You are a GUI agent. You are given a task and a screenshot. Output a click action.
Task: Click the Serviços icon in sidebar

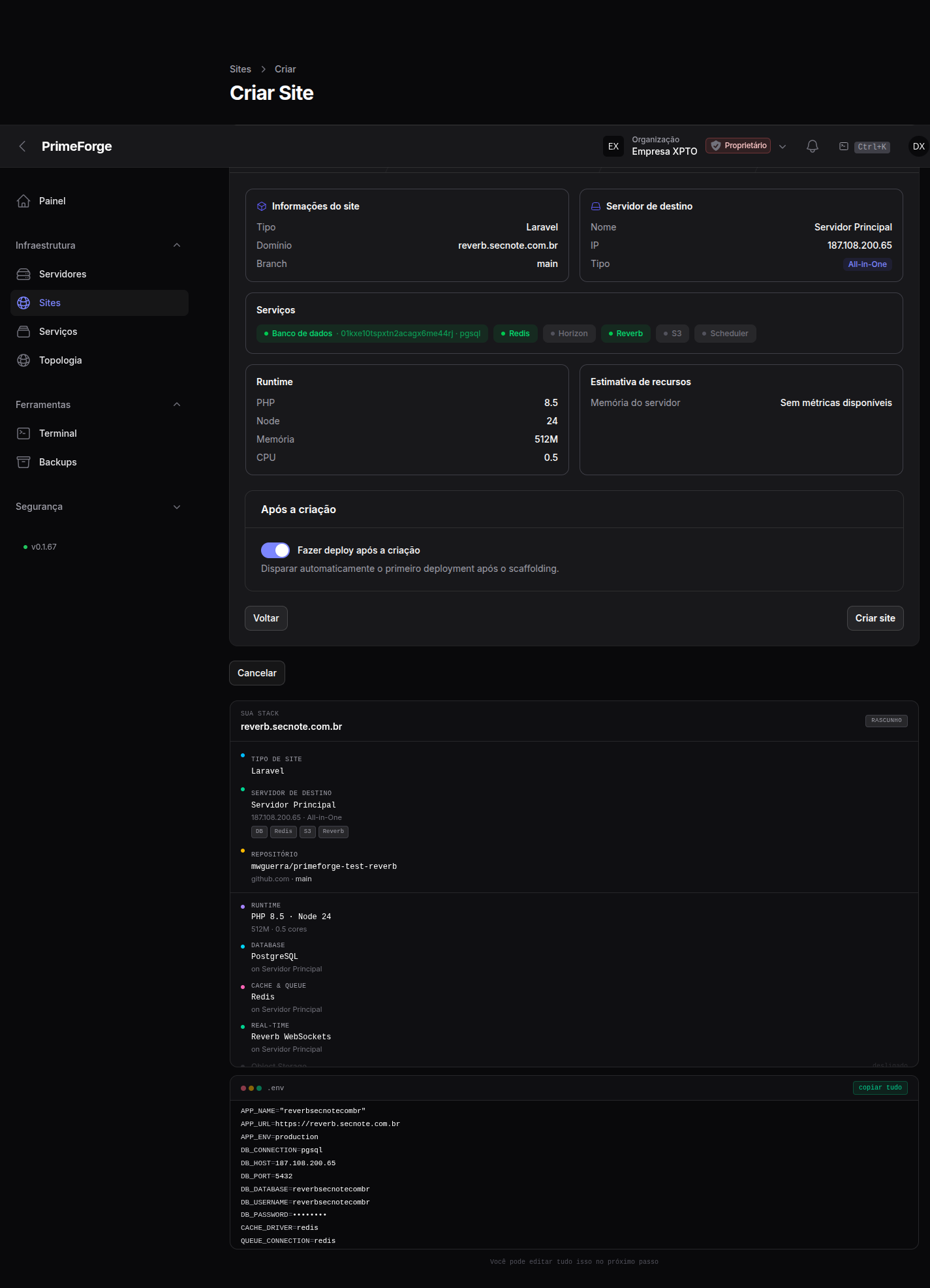tap(23, 332)
